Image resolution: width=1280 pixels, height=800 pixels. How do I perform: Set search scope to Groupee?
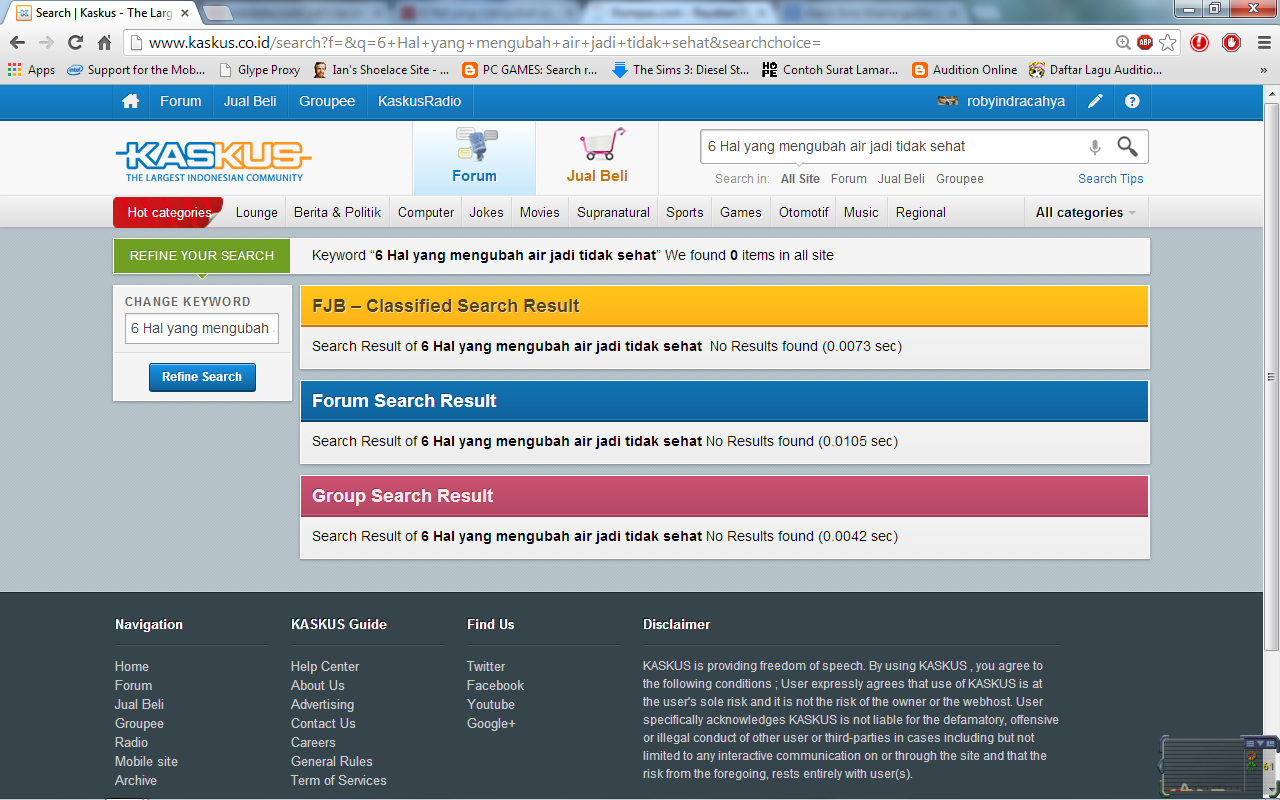point(960,179)
